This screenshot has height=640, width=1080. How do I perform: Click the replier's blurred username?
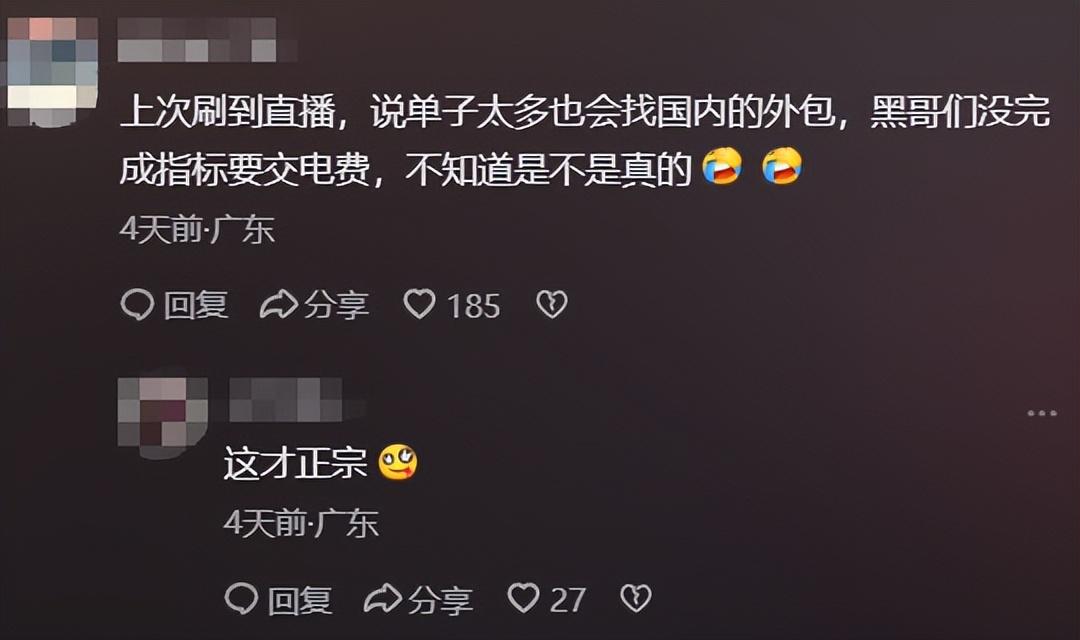[x=296, y=400]
